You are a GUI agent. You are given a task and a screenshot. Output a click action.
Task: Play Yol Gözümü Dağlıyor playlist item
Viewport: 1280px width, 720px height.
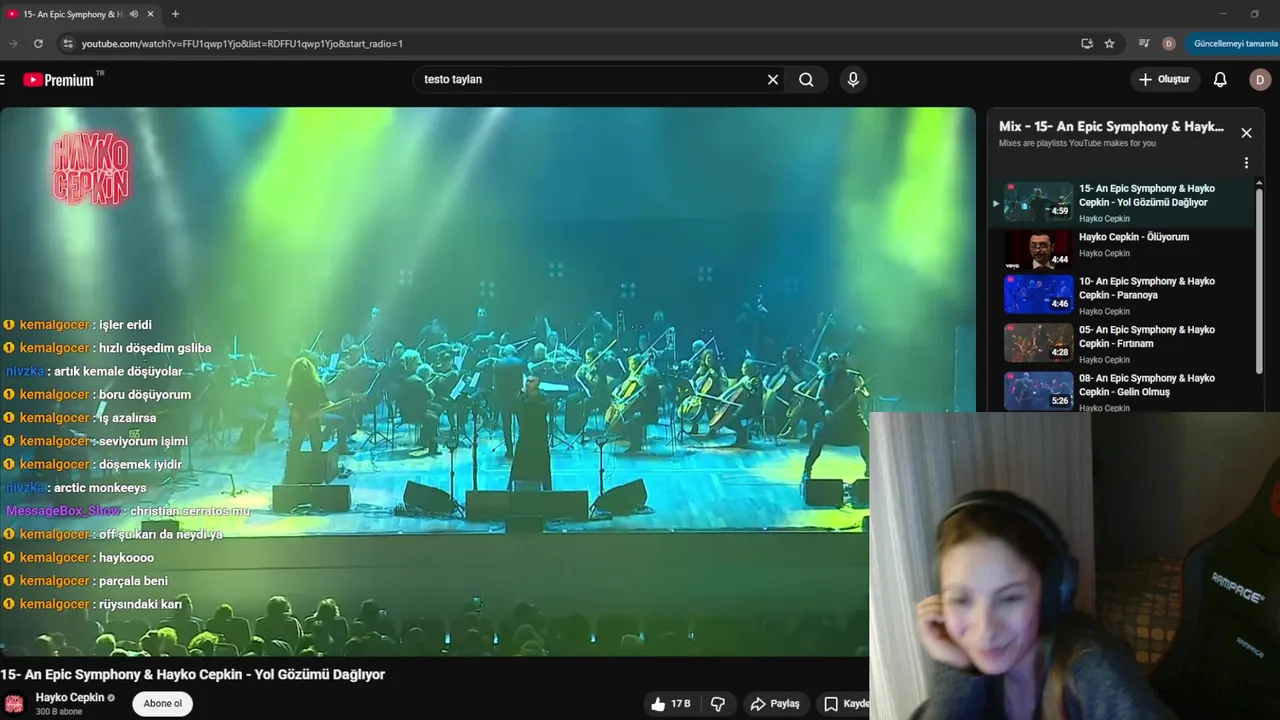pyautogui.click(x=1120, y=203)
